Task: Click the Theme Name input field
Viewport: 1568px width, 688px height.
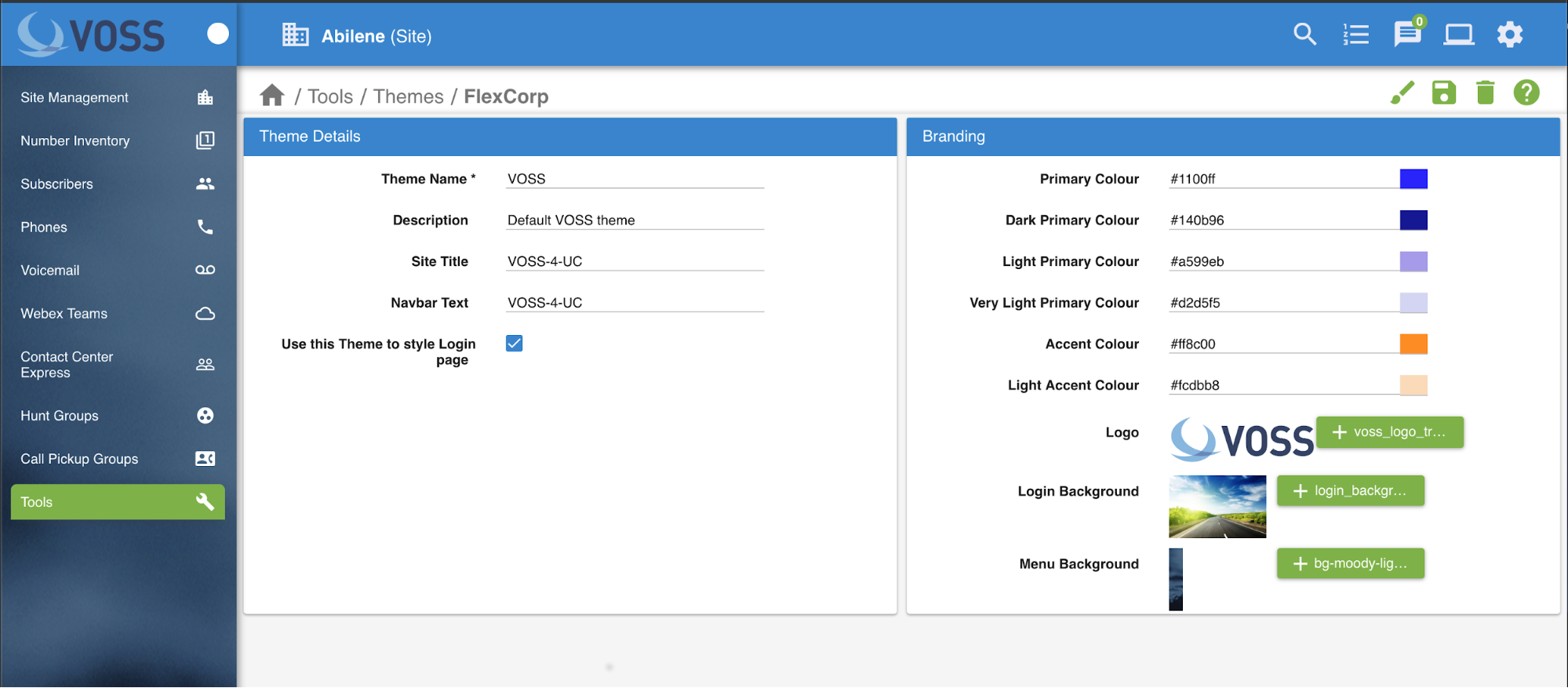Action: pyautogui.click(x=635, y=179)
